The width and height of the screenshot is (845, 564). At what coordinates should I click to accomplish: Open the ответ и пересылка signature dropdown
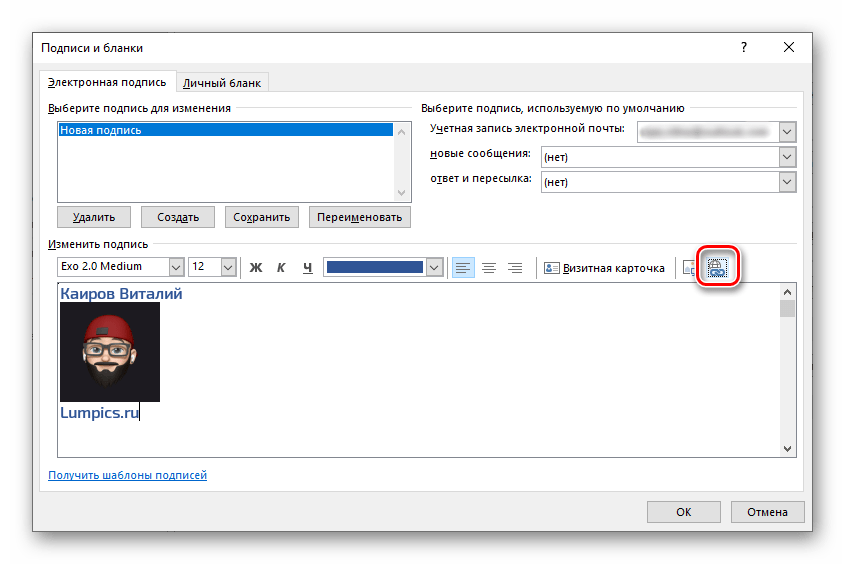[x=787, y=182]
